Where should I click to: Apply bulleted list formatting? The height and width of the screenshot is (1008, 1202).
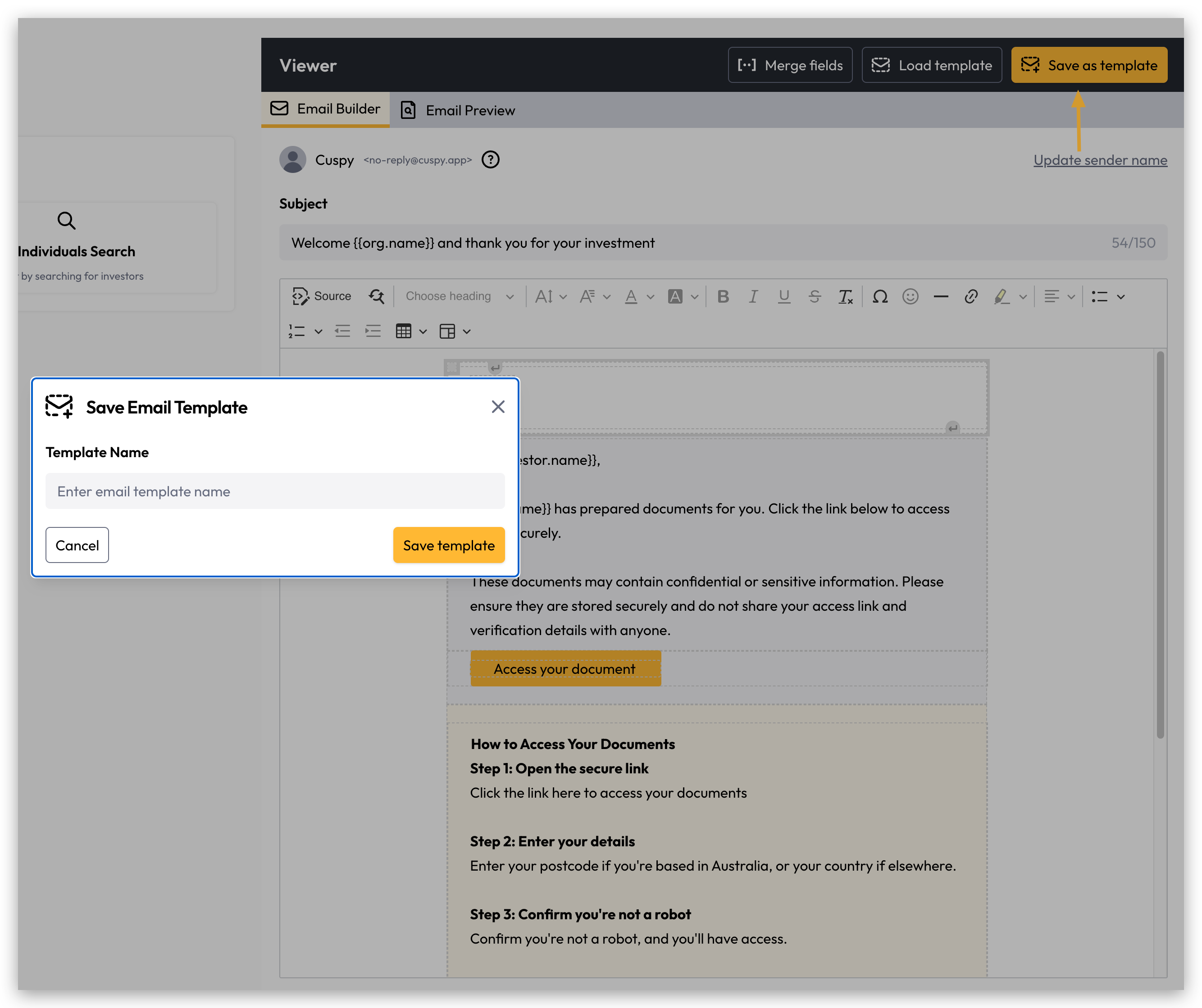click(1100, 296)
